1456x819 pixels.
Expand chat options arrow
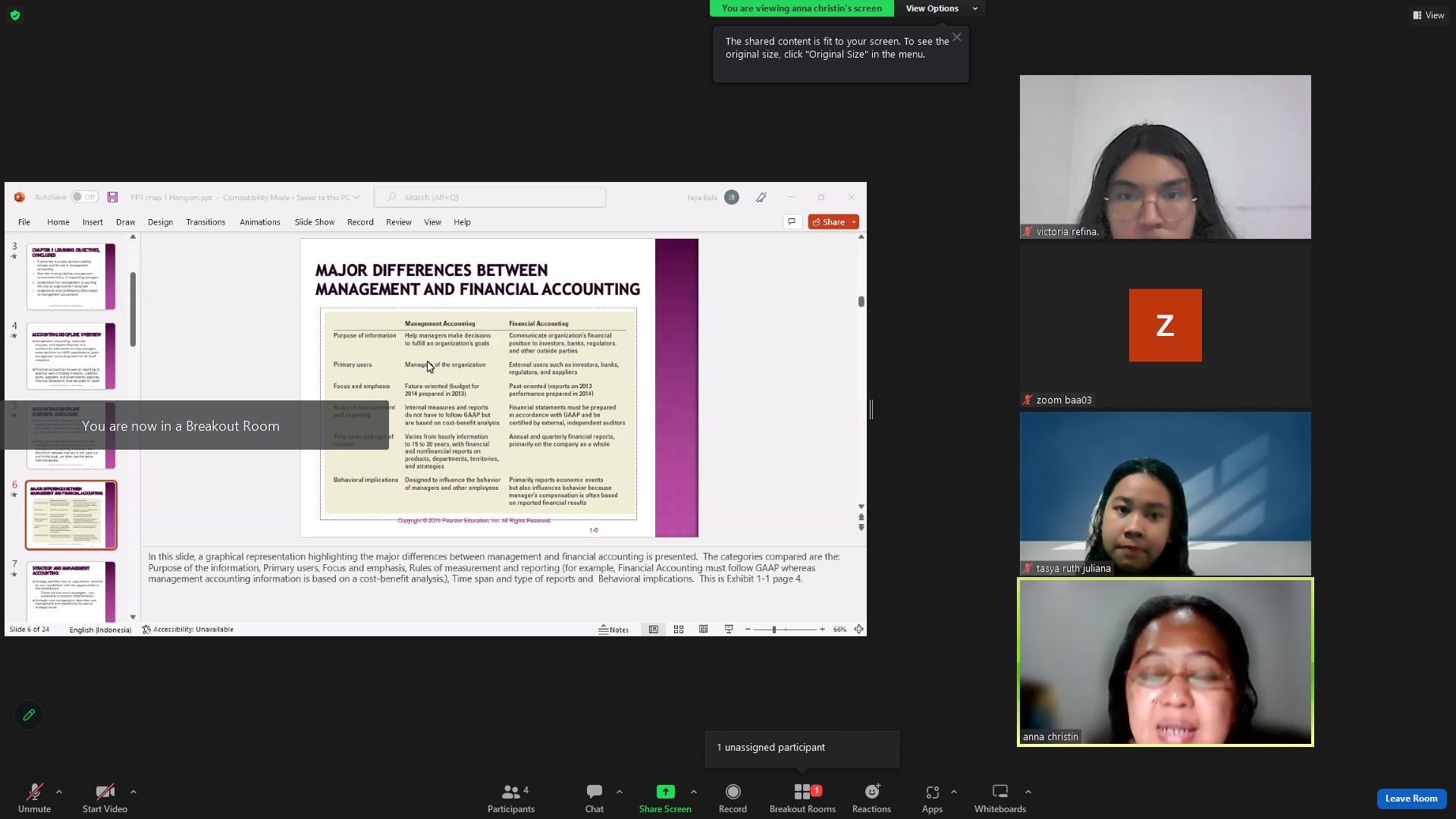coord(620,792)
